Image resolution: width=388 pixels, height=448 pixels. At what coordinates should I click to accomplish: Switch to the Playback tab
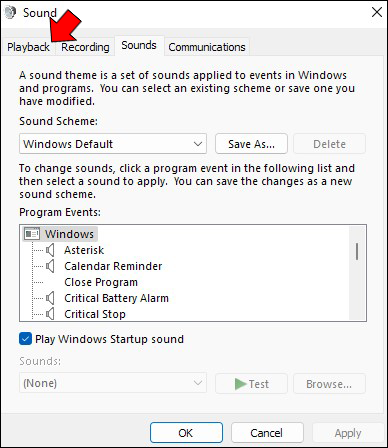point(28,47)
